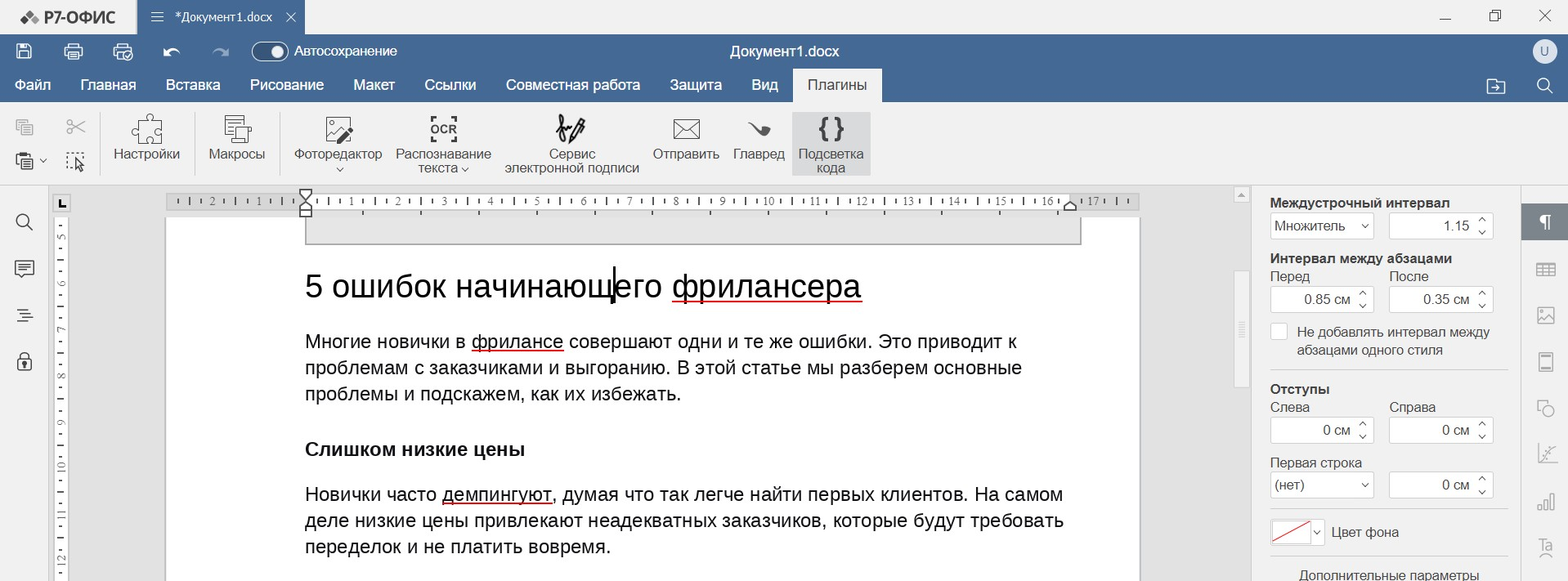
Task: Click the Отправить envelope plugin
Action: [x=686, y=139]
